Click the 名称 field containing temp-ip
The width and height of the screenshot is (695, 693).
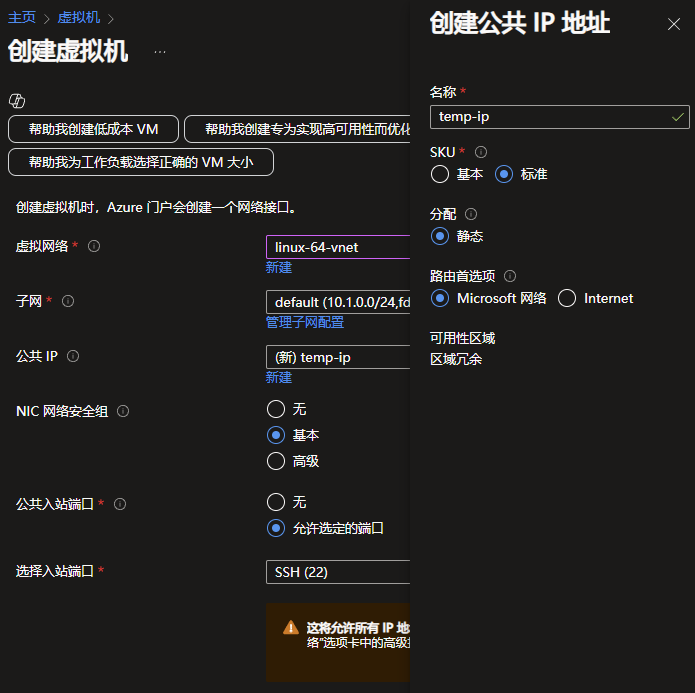[550, 117]
